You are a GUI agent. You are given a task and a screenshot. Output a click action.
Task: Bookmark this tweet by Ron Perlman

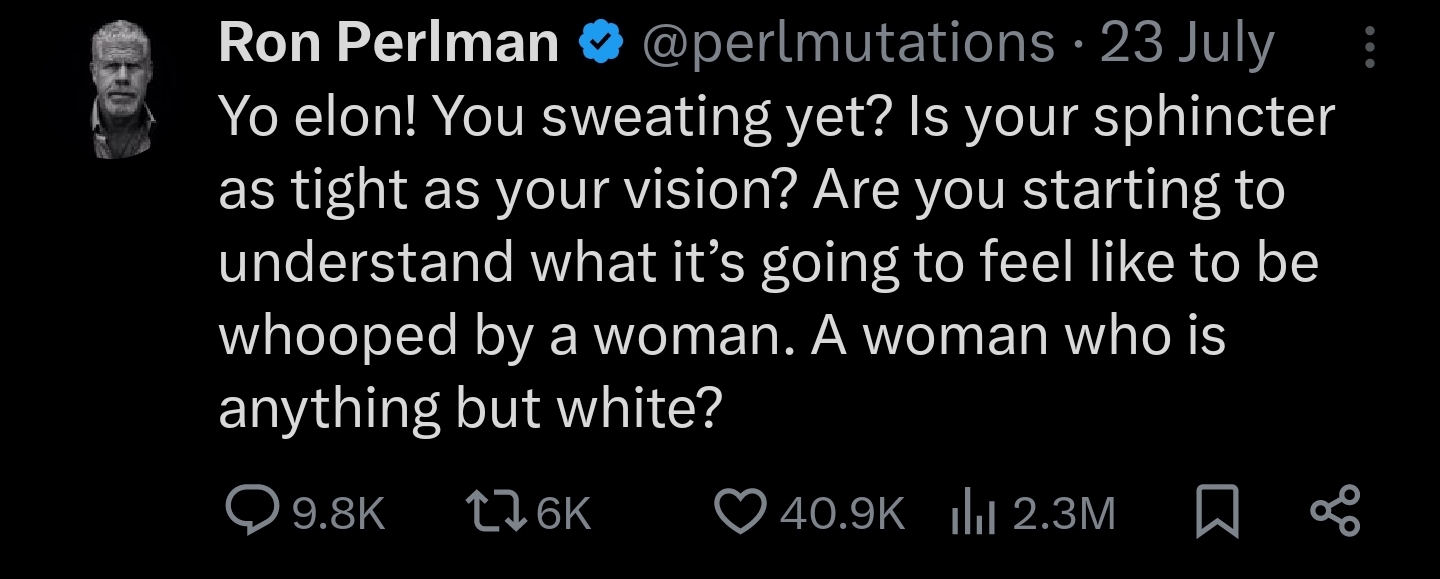[x=1217, y=512]
